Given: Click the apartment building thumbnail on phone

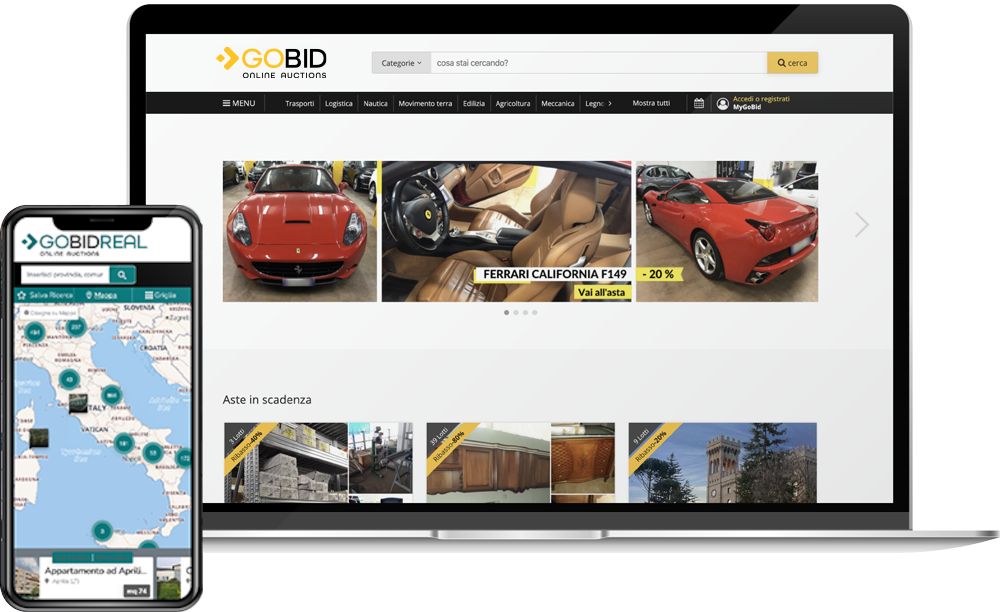Looking at the screenshot, I should click(27, 578).
